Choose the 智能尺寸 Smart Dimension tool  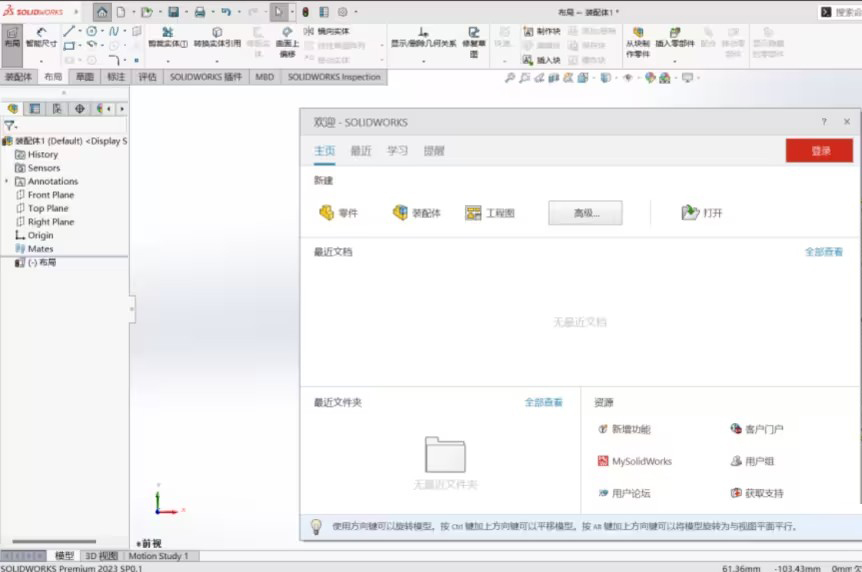(x=41, y=37)
